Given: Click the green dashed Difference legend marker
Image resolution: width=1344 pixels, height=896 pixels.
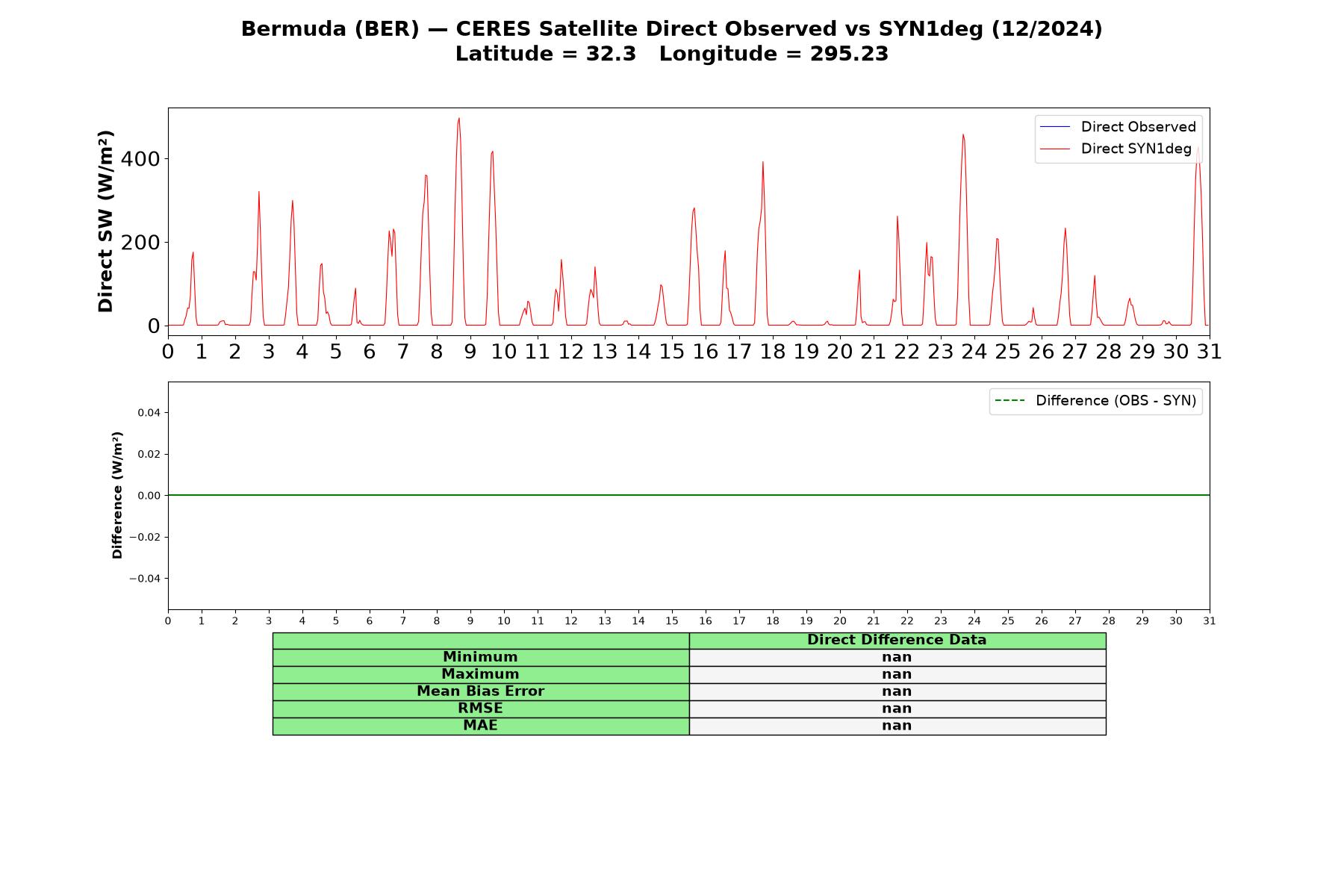Looking at the screenshot, I should 1009,401.
